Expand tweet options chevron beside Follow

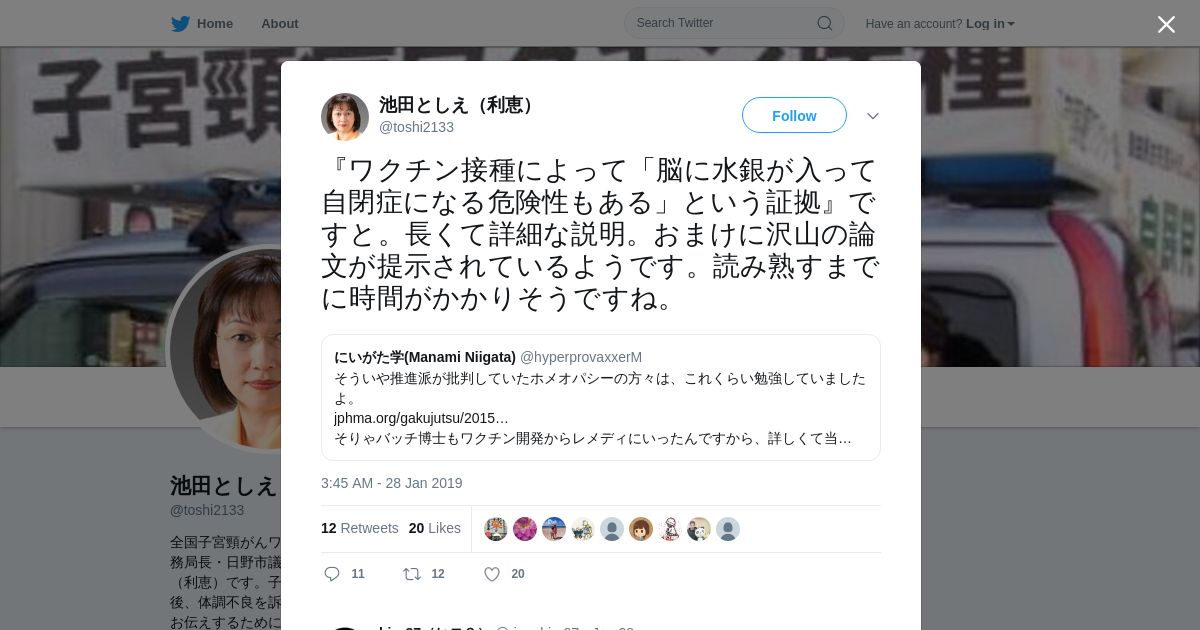tap(873, 116)
